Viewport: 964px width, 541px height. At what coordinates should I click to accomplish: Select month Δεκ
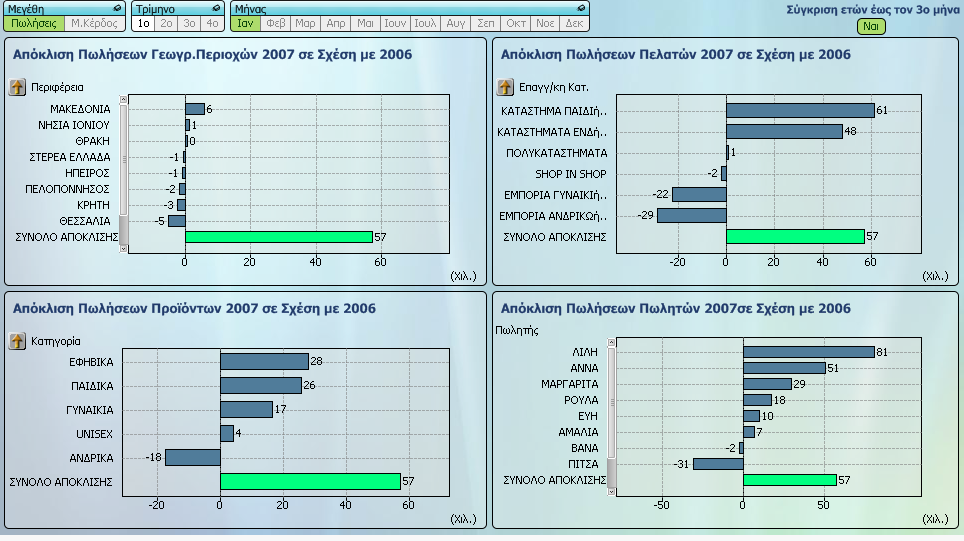point(574,23)
